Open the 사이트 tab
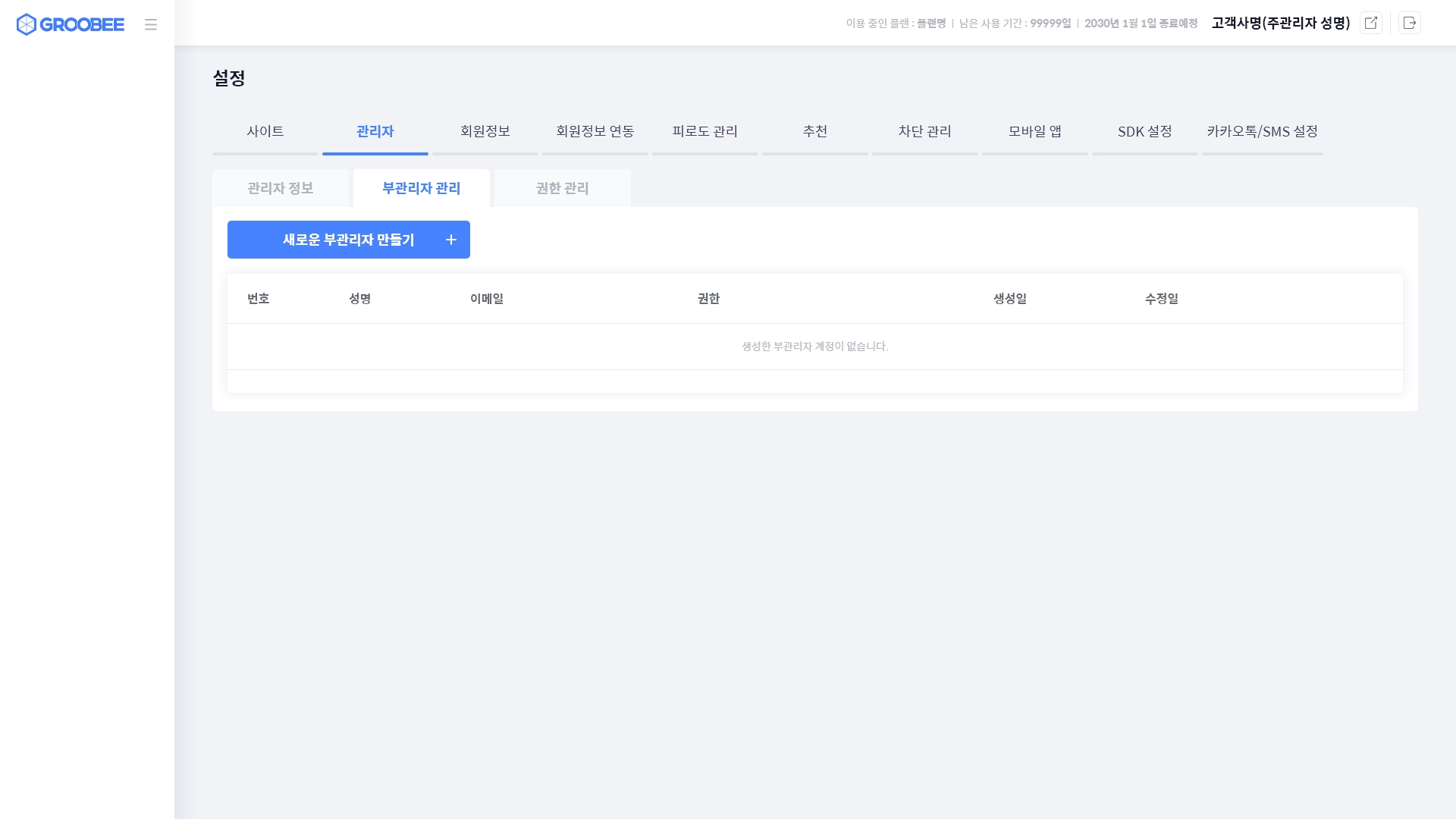This screenshot has width=1456, height=819. coord(265,132)
